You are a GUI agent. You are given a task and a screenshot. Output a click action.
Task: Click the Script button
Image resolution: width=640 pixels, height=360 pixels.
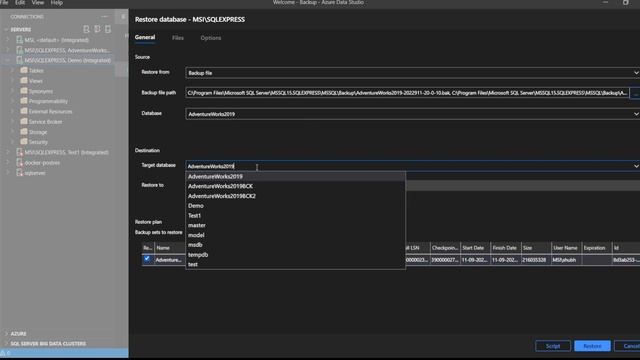click(553, 346)
